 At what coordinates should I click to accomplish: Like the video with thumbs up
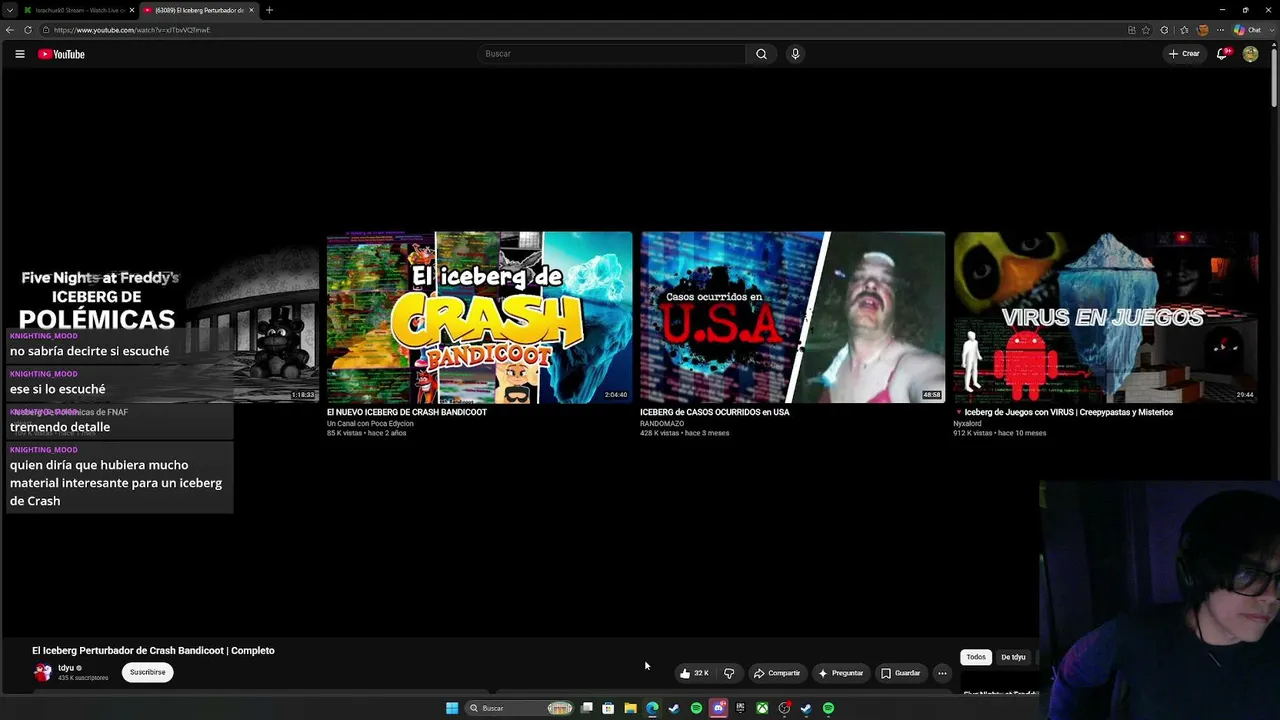(x=694, y=673)
